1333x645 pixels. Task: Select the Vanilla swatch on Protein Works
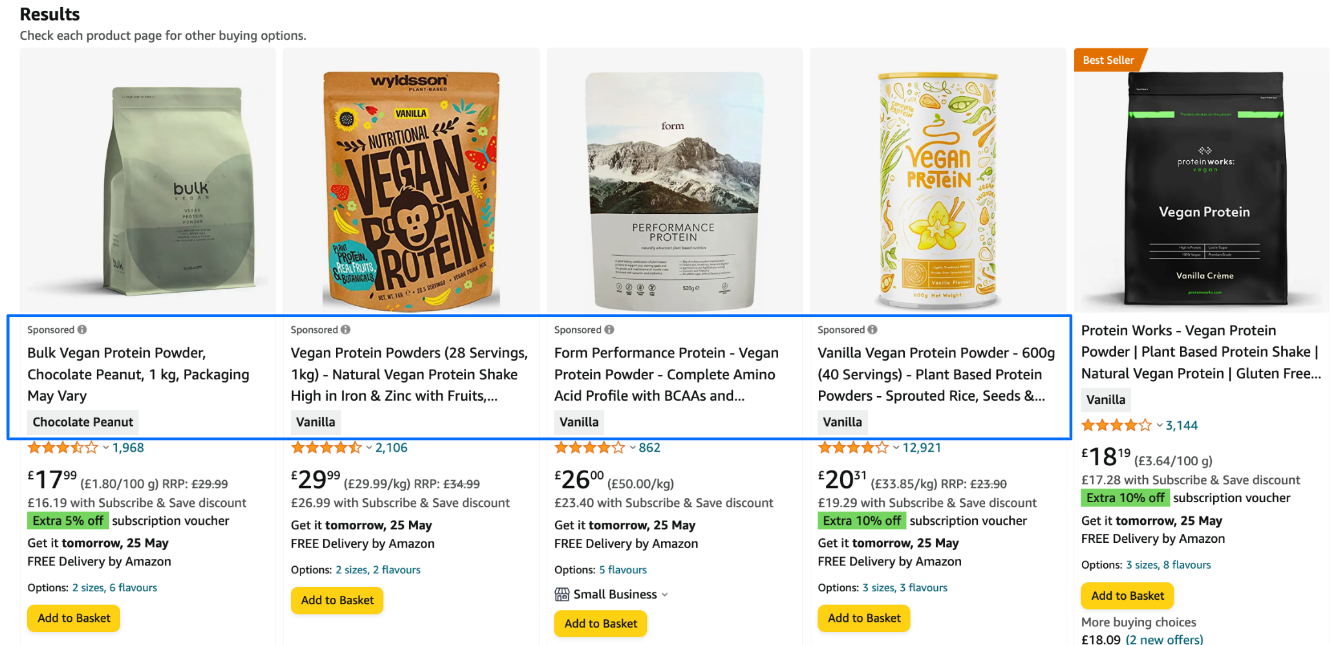(x=1105, y=399)
